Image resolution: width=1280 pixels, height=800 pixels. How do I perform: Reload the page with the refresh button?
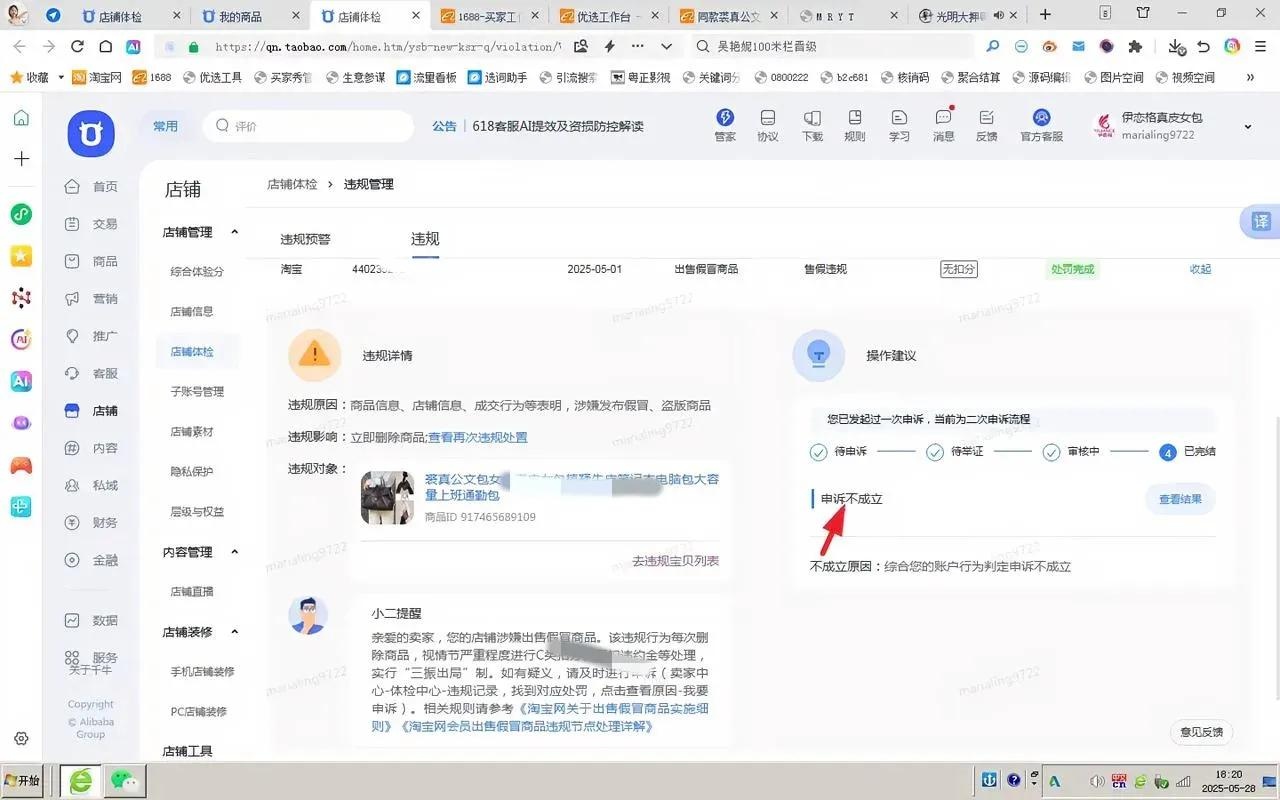coord(77,46)
